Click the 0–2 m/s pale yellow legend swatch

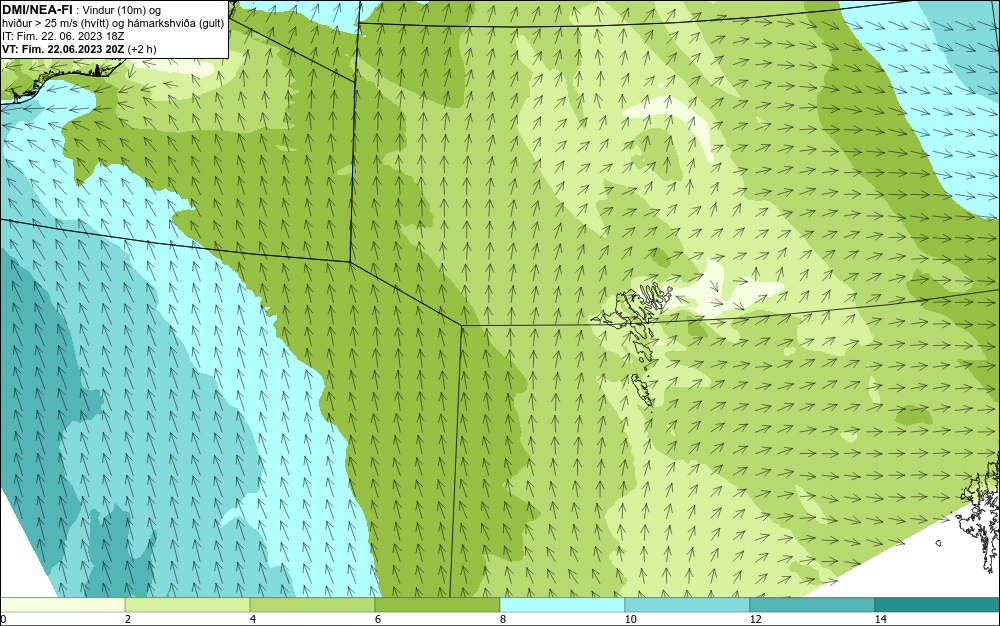(x=62, y=605)
